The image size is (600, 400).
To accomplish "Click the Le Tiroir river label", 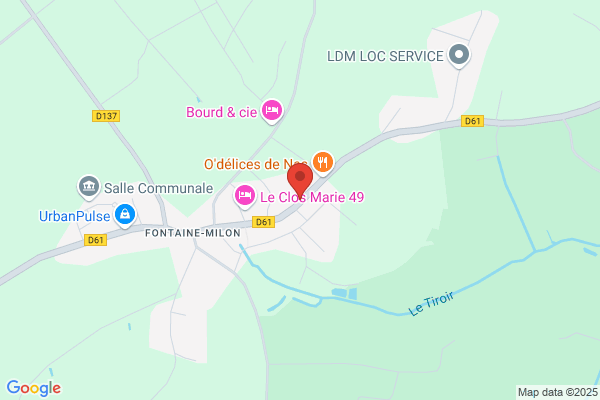I will coord(431,303).
